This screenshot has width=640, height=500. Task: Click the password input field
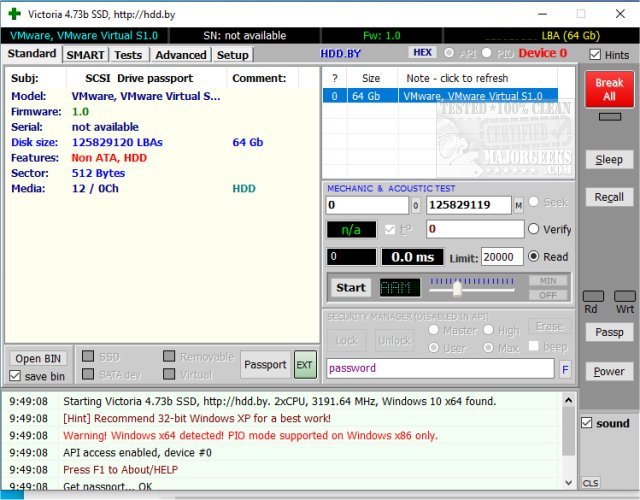(440, 369)
